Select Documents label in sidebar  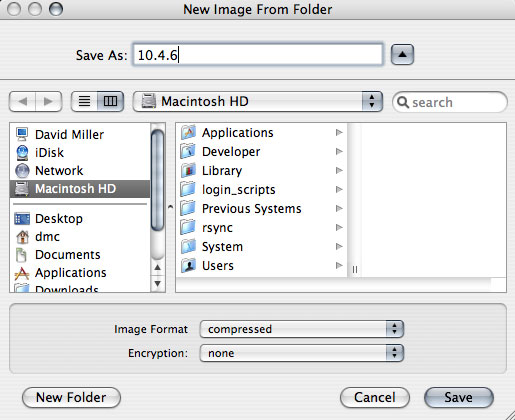pos(68,255)
